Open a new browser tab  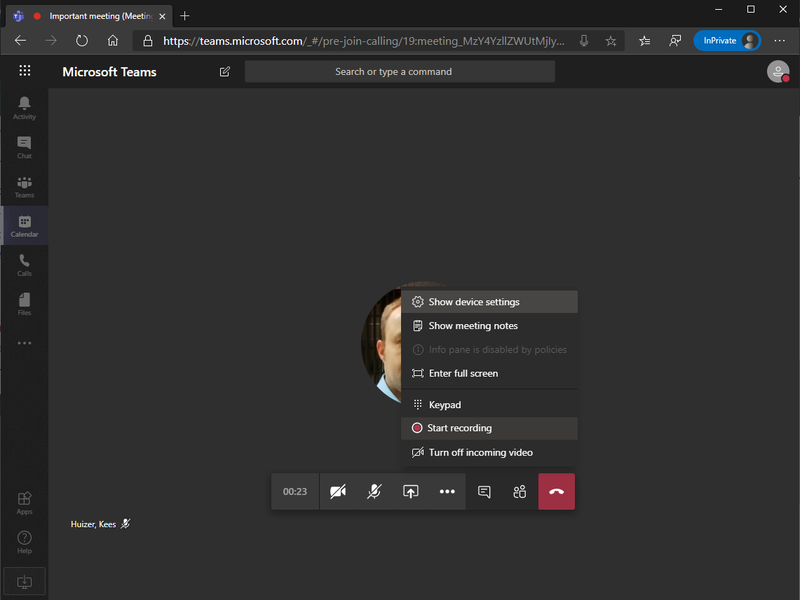click(x=185, y=16)
